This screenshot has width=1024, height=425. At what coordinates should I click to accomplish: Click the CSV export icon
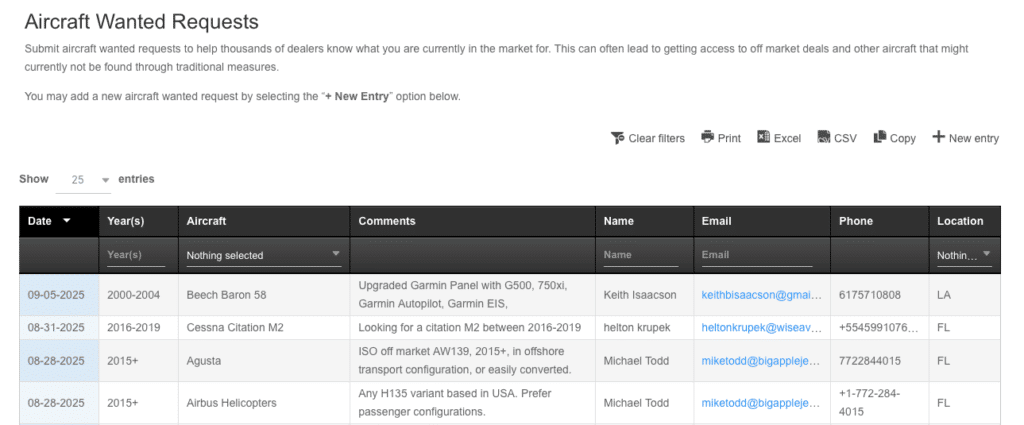[824, 137]
